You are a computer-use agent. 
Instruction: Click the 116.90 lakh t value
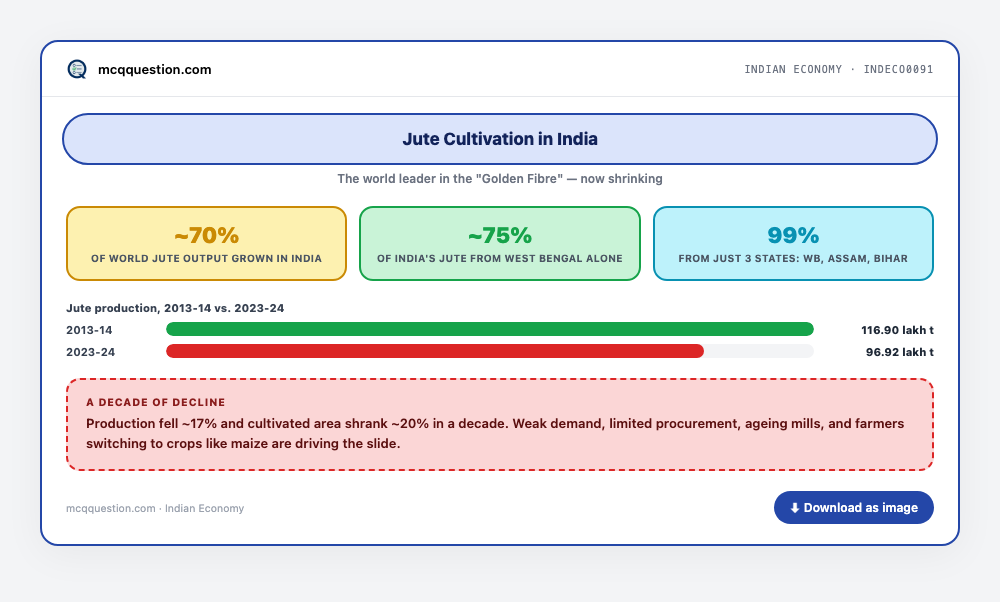click(897, 330)
